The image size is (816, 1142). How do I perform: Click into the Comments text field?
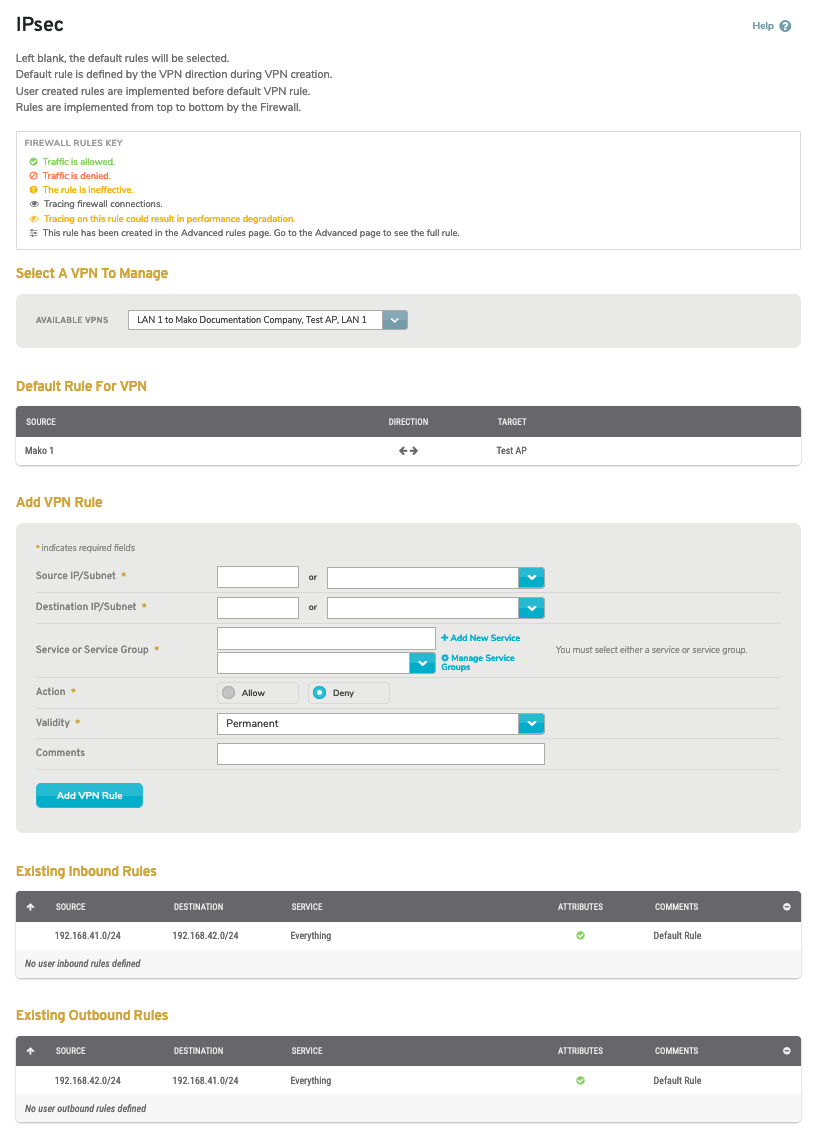point(380,753)
